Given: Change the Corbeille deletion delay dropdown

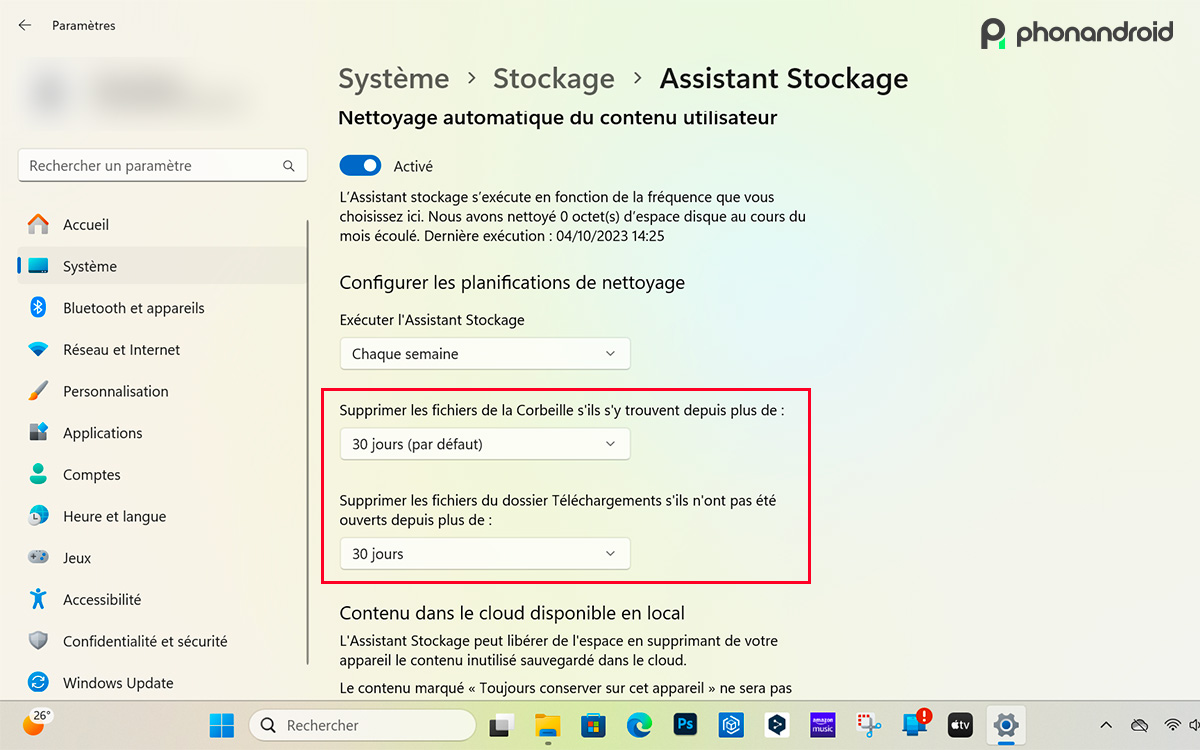Looking at the screenshot, I should (x=485, y=443).
